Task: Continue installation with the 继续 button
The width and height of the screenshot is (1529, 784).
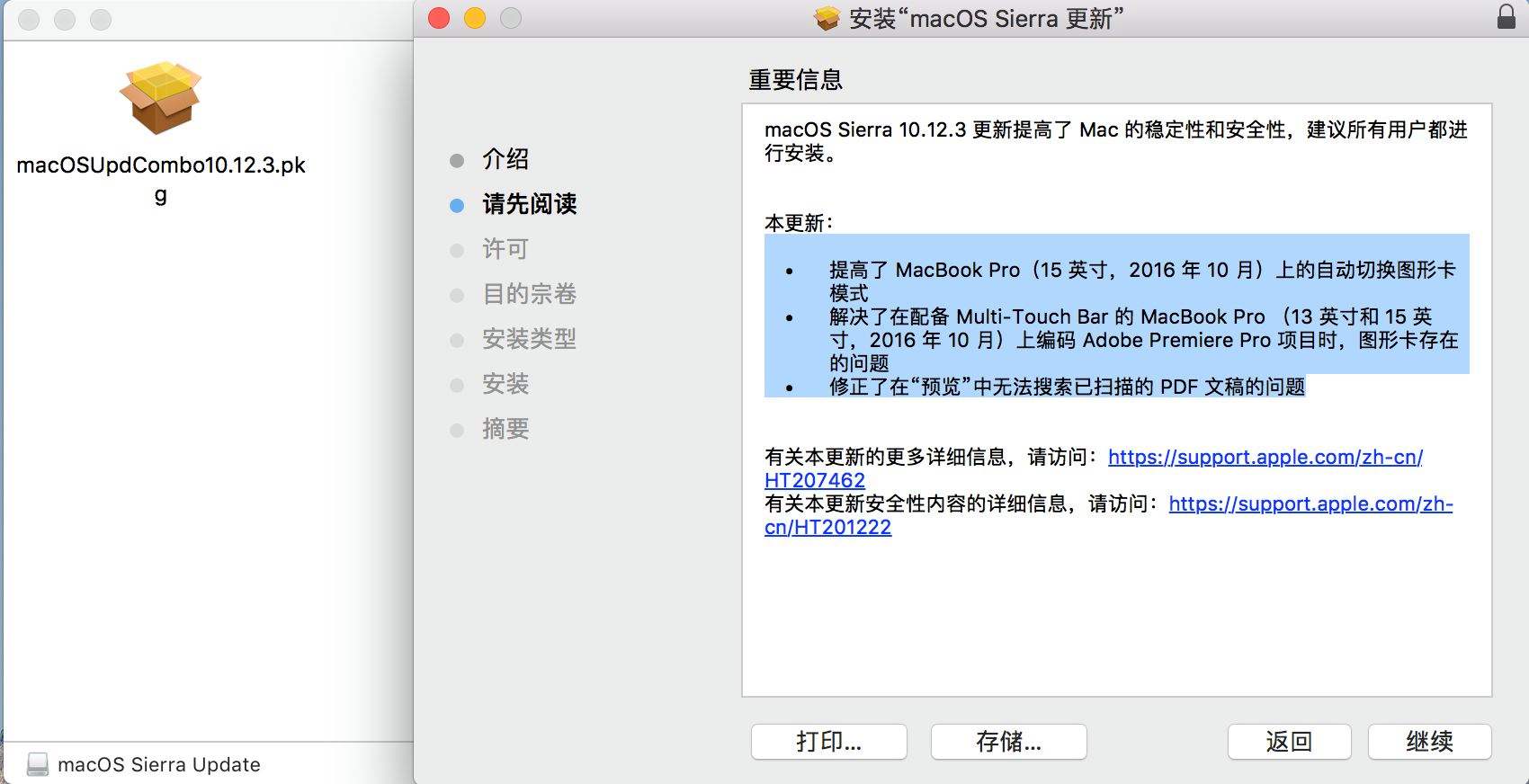Action: 1429,742
